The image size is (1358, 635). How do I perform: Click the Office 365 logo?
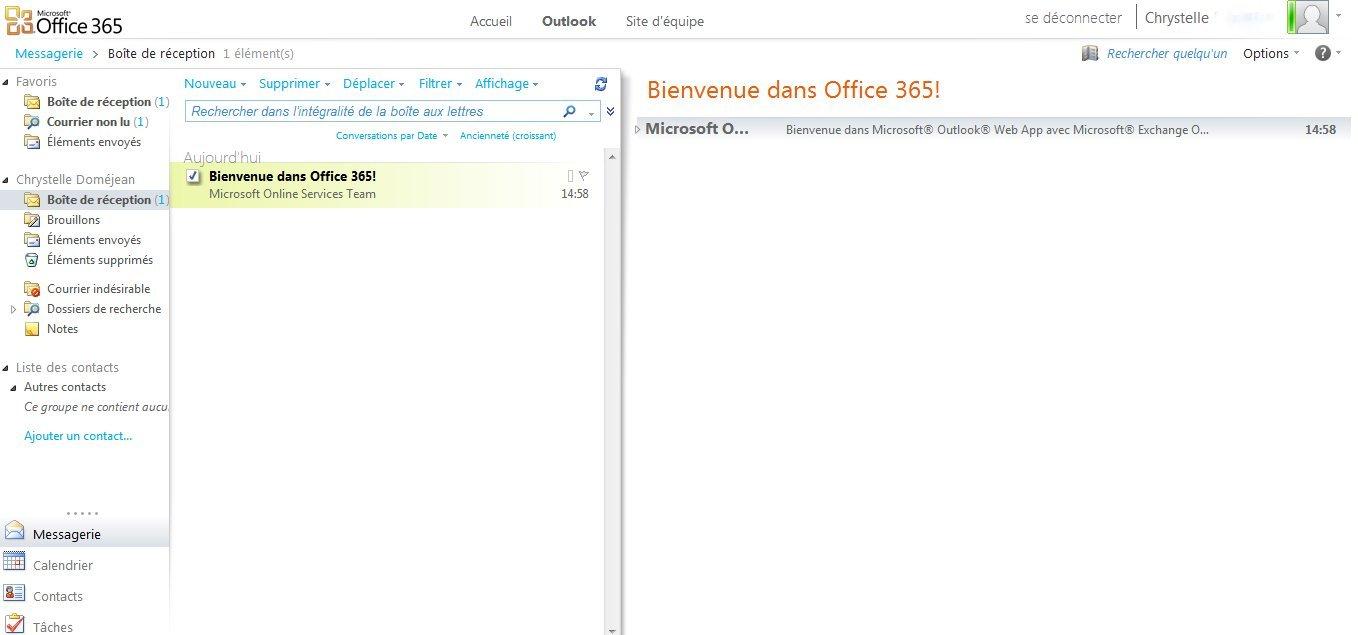64,19
